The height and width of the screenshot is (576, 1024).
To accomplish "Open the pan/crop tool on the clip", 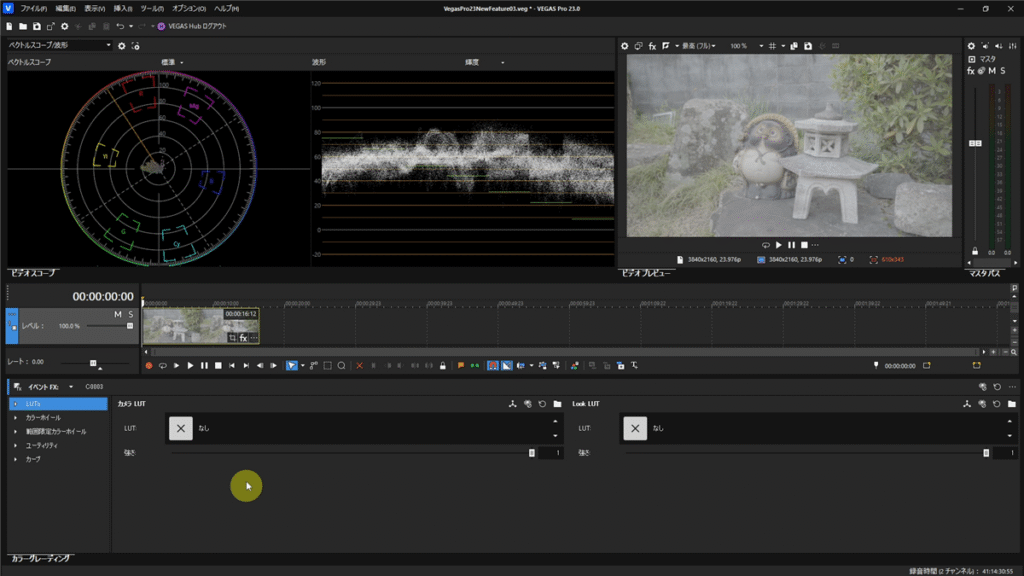I will coord(232,338).
